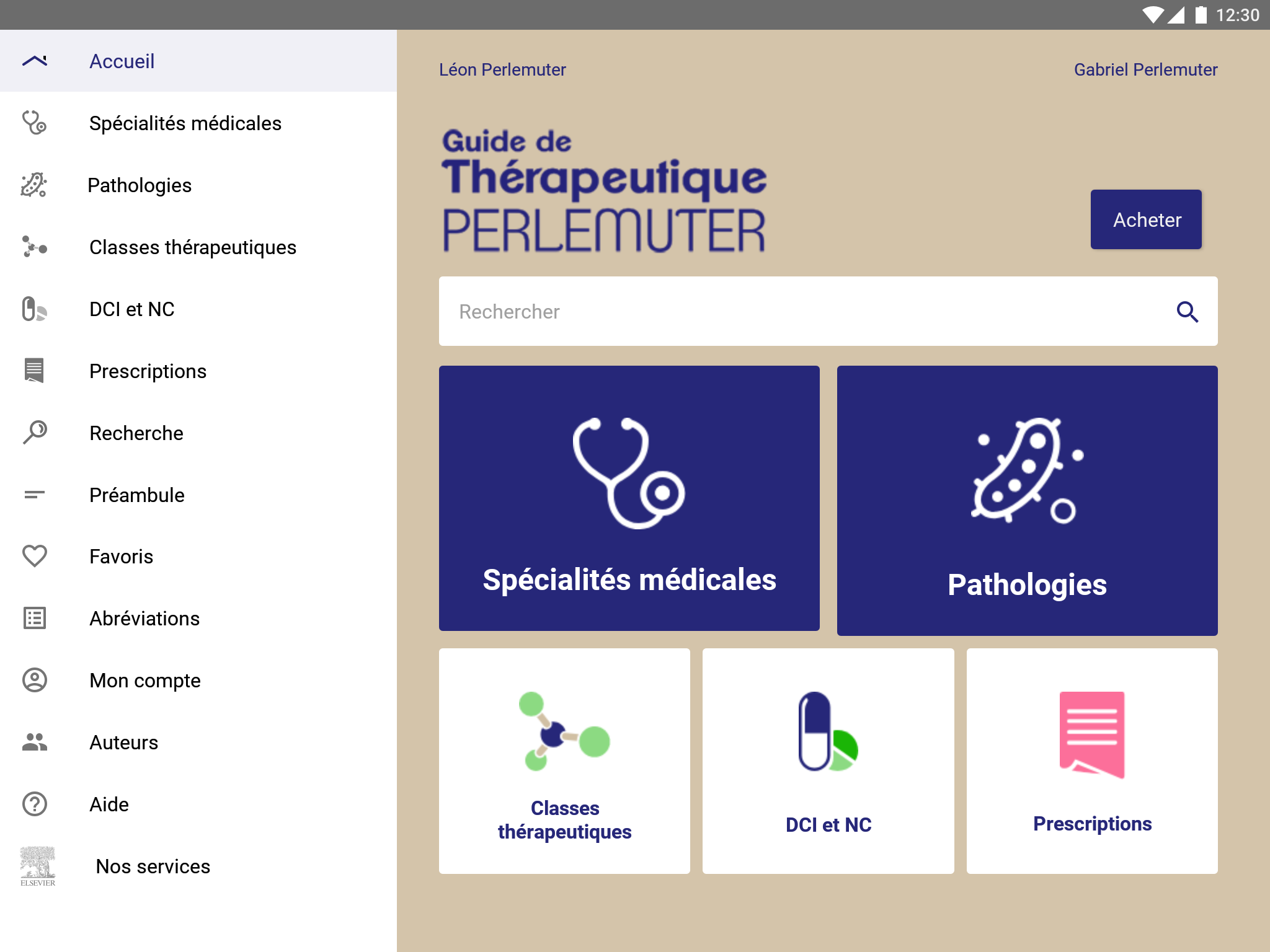Click the search magnifier in Rechercher field
The height and width of the screenshot is (952, 1270).
pos(1188,312)
